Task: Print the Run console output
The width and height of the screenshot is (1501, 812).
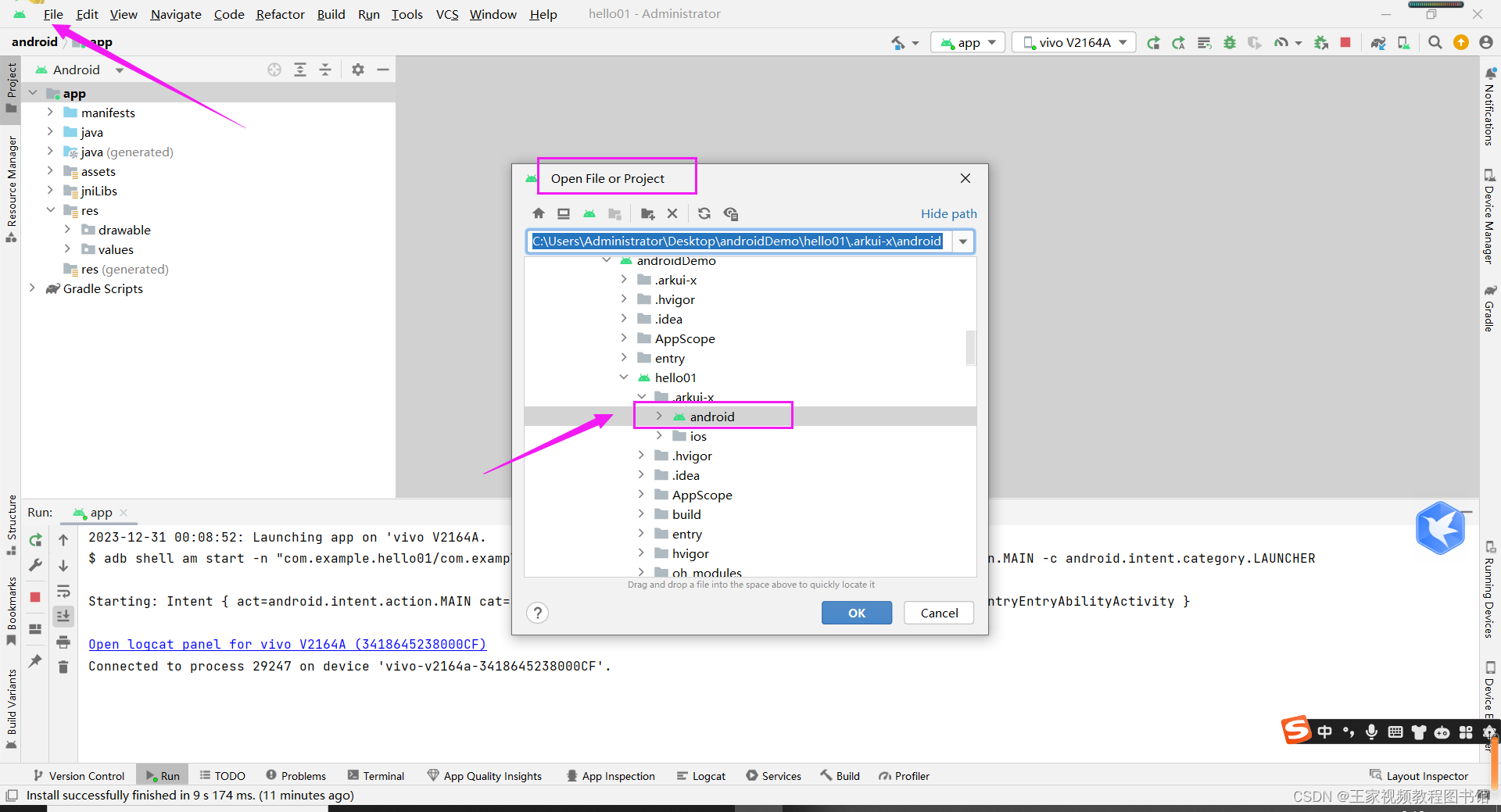Action: coord(63,642)
